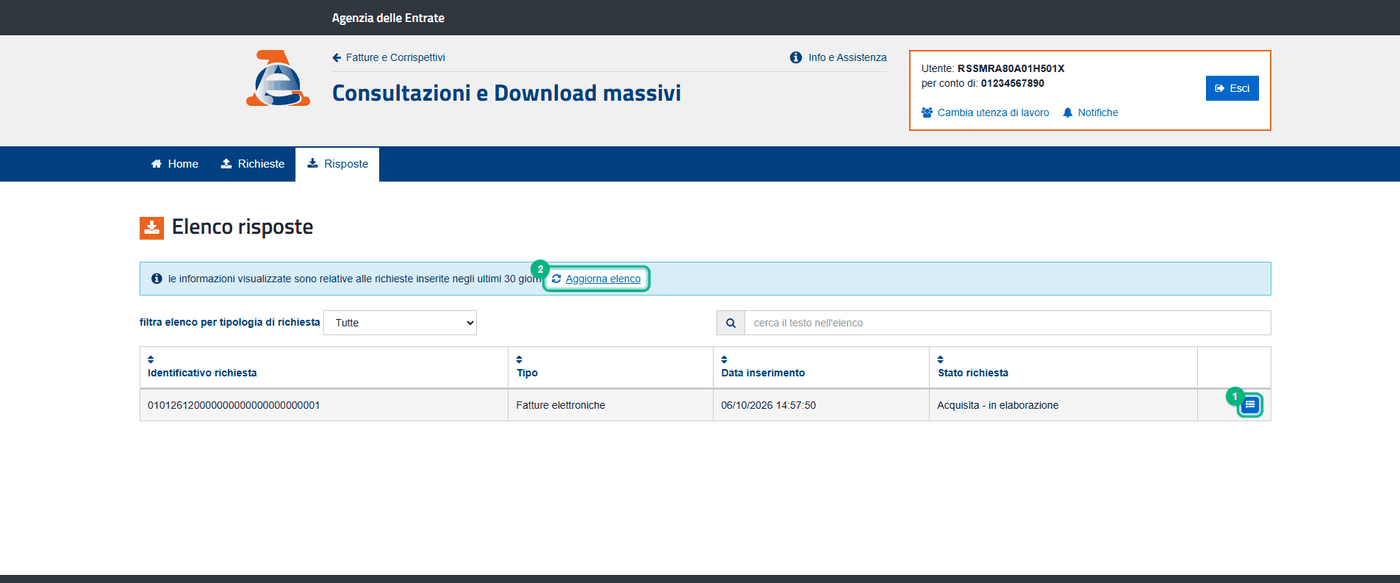1400x583 pixels.
Task: Click the date 06/10/2026 14:57:50
Action: (769, 405)
